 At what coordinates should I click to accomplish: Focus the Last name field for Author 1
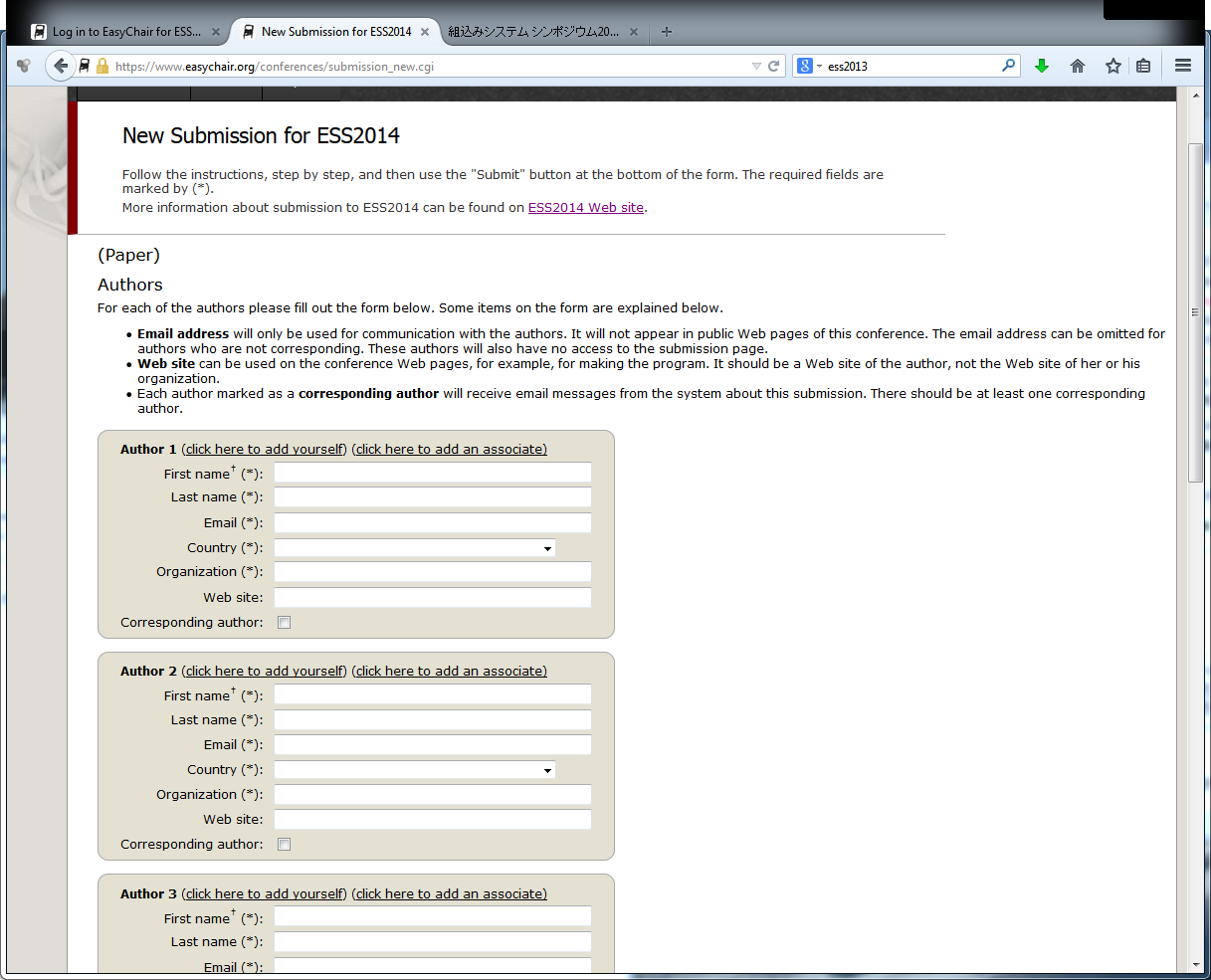point(433,497)
